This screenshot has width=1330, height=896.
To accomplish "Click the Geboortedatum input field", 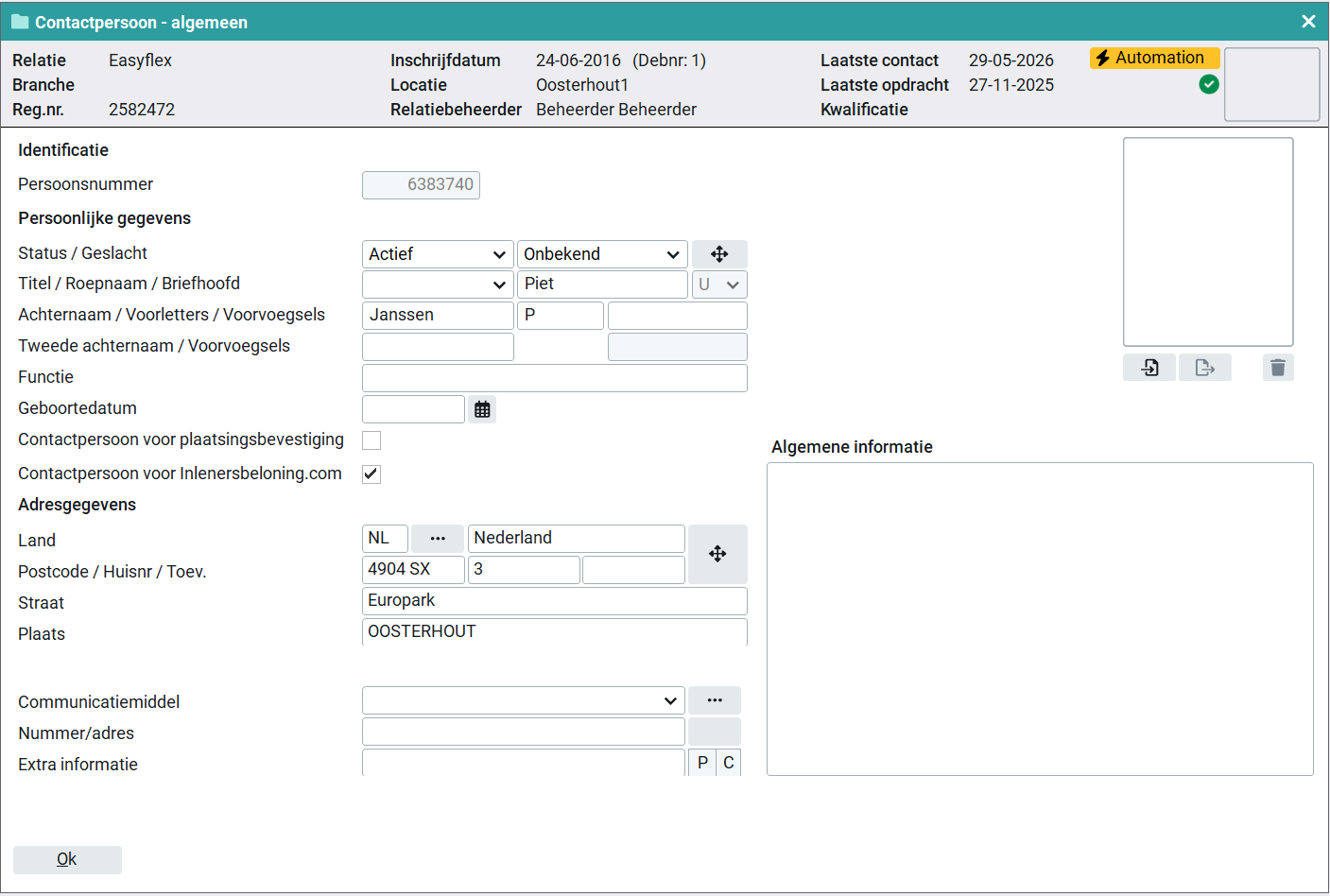I will 413,409.
